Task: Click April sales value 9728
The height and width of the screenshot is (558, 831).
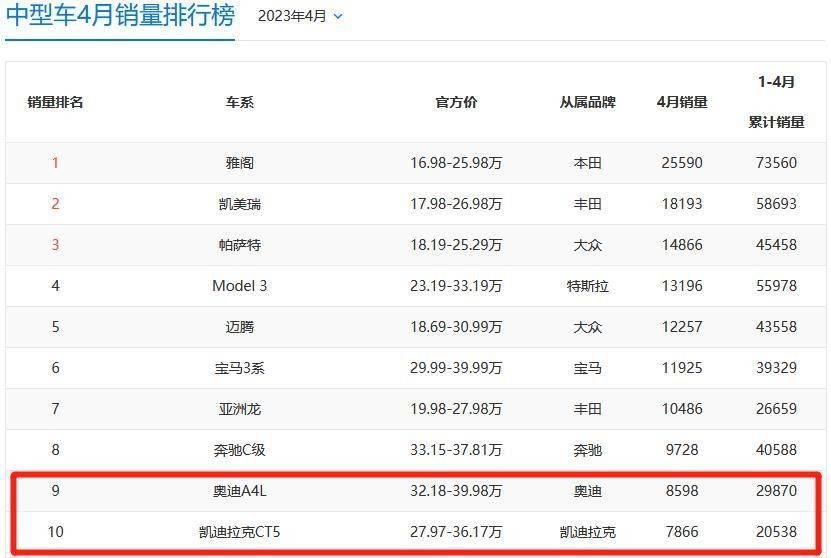Action: (x=682, y=450)
